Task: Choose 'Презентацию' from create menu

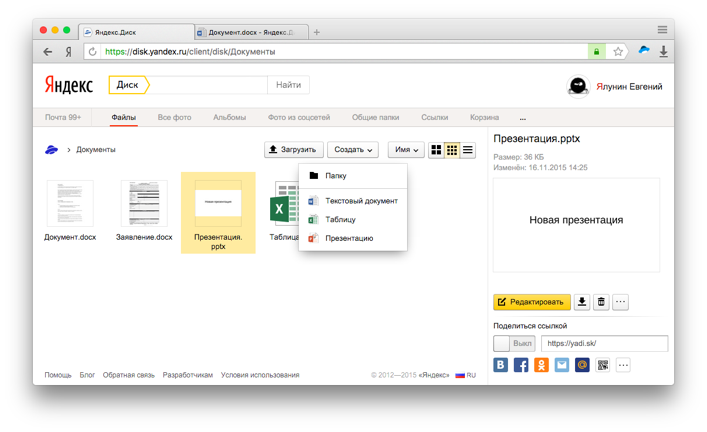Action: 353,238
